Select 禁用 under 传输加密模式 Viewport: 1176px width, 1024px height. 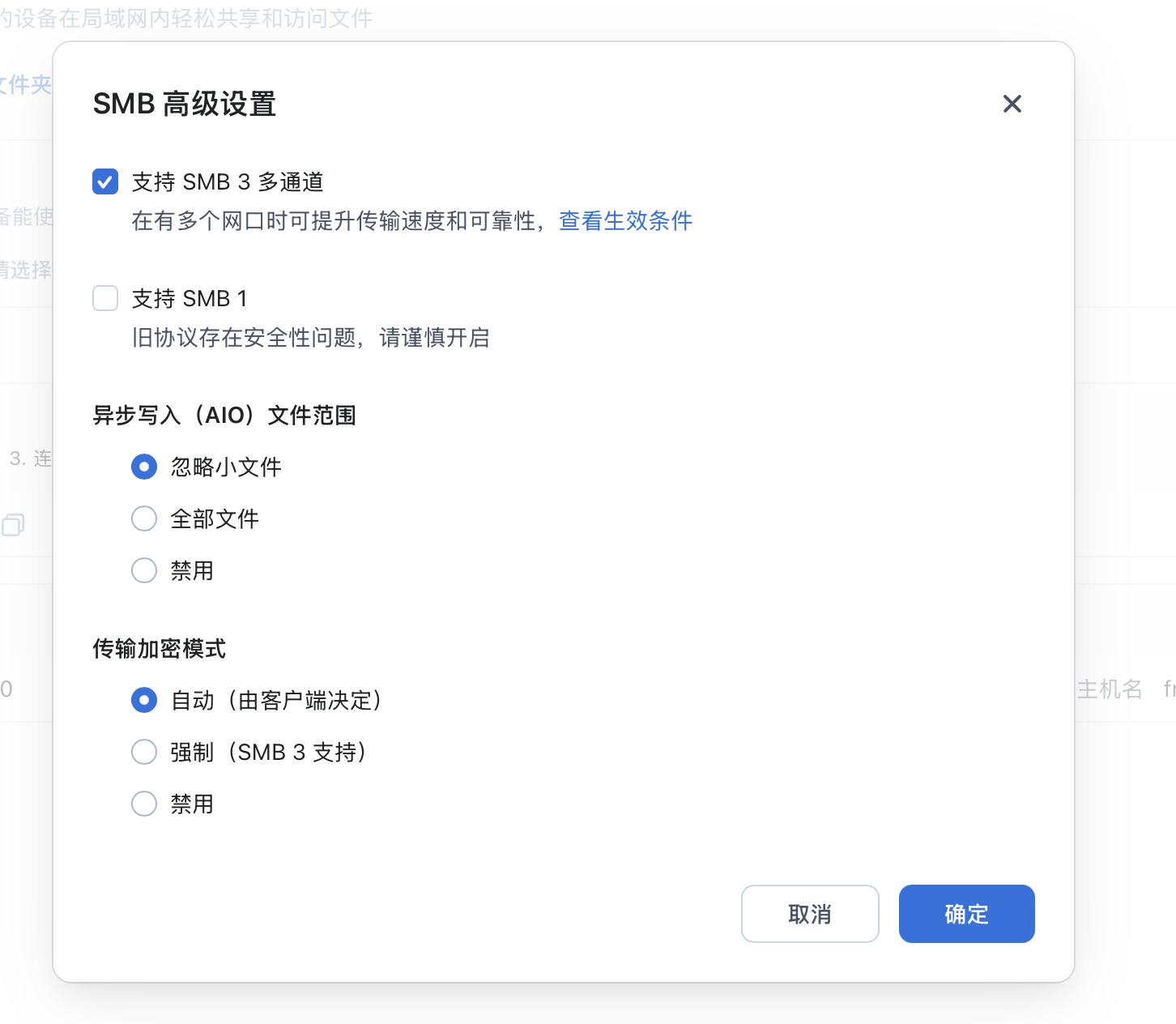coord(144,804)
